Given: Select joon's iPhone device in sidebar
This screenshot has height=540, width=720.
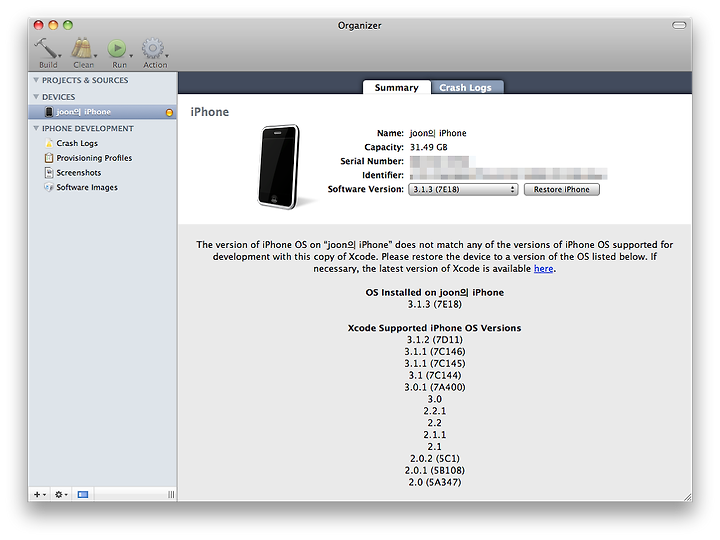Looking at the screenshot, I should 102,112.
